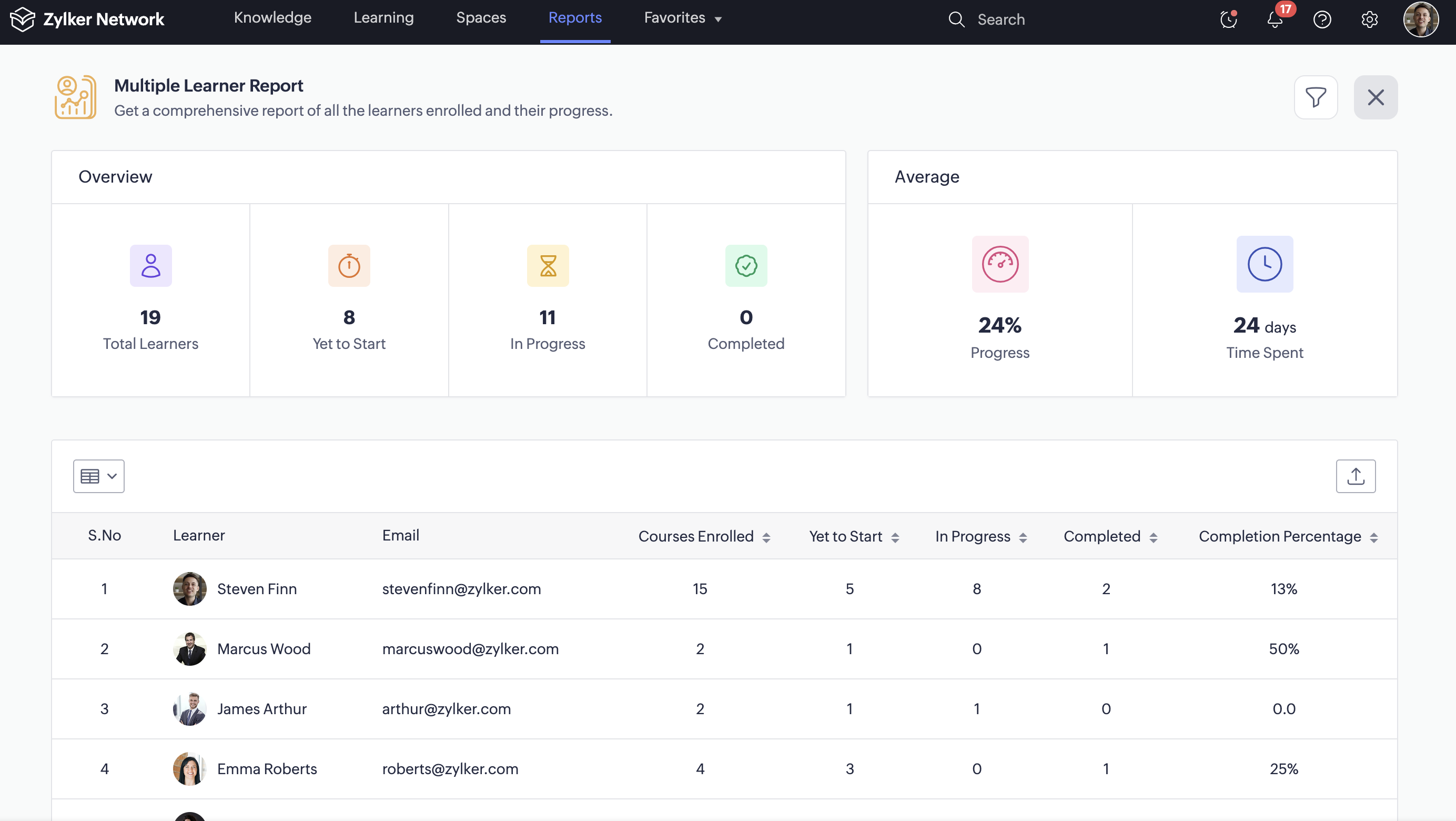Switch to the Knowledge tab
This screenshot has height=821, width=1456.
tap(272, 18)
